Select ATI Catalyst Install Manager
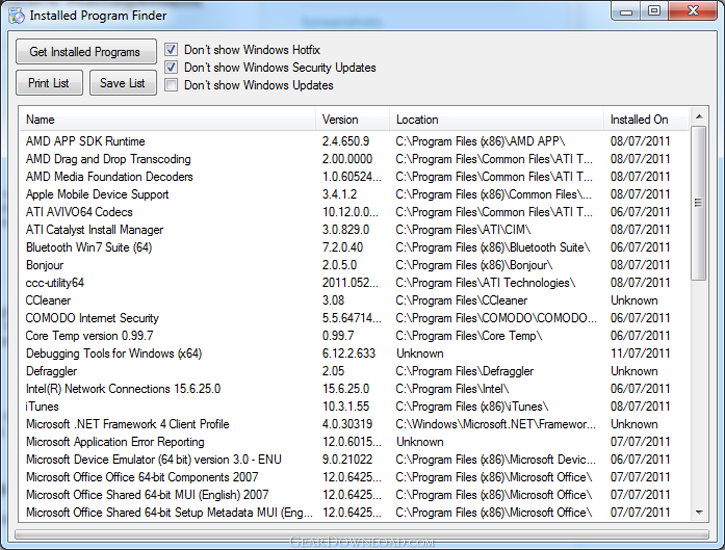725x550 pixels. pyautogui.click(x=355, y=230)
